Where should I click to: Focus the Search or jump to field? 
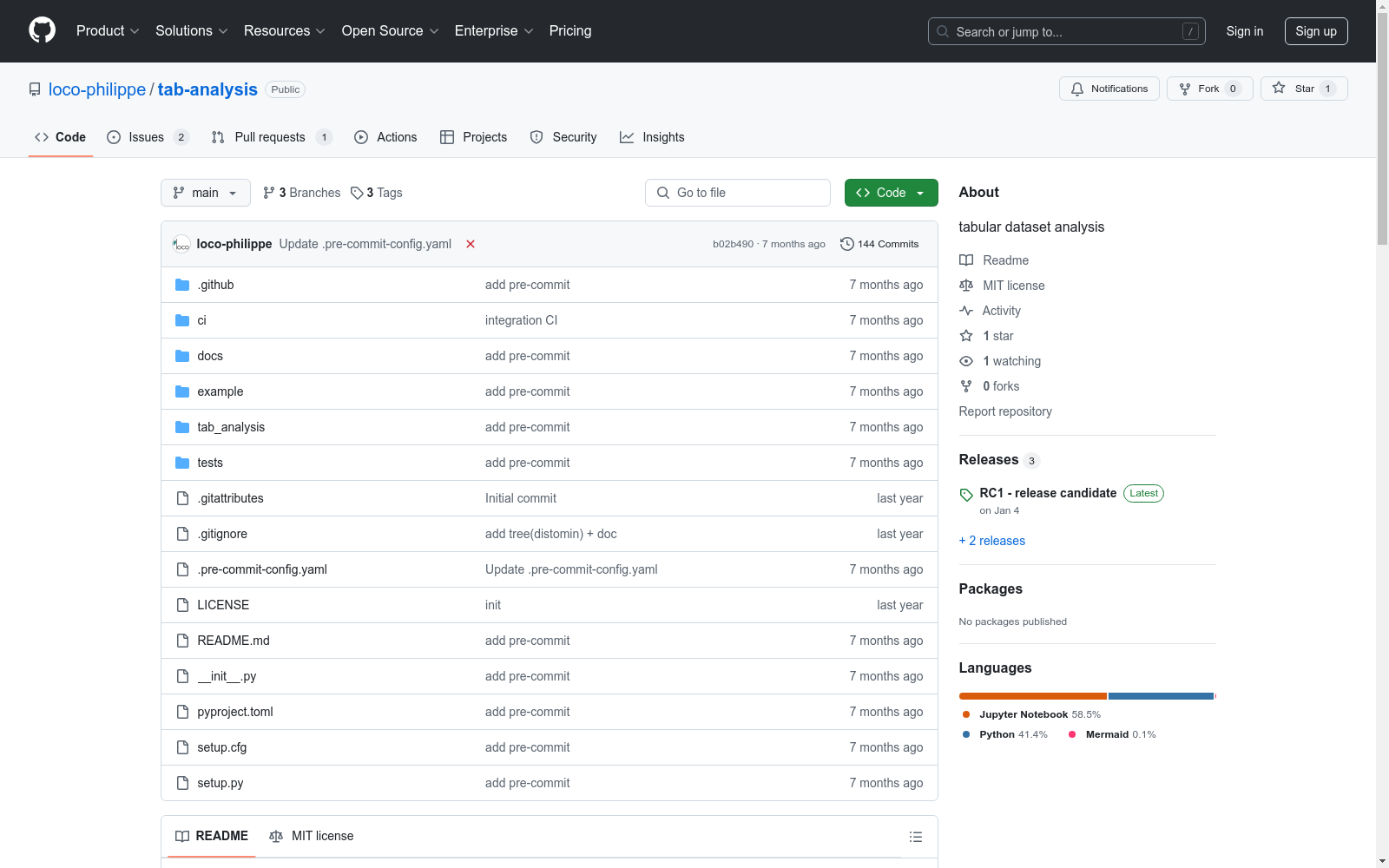pyautogui.click(x=1067, y=31)
